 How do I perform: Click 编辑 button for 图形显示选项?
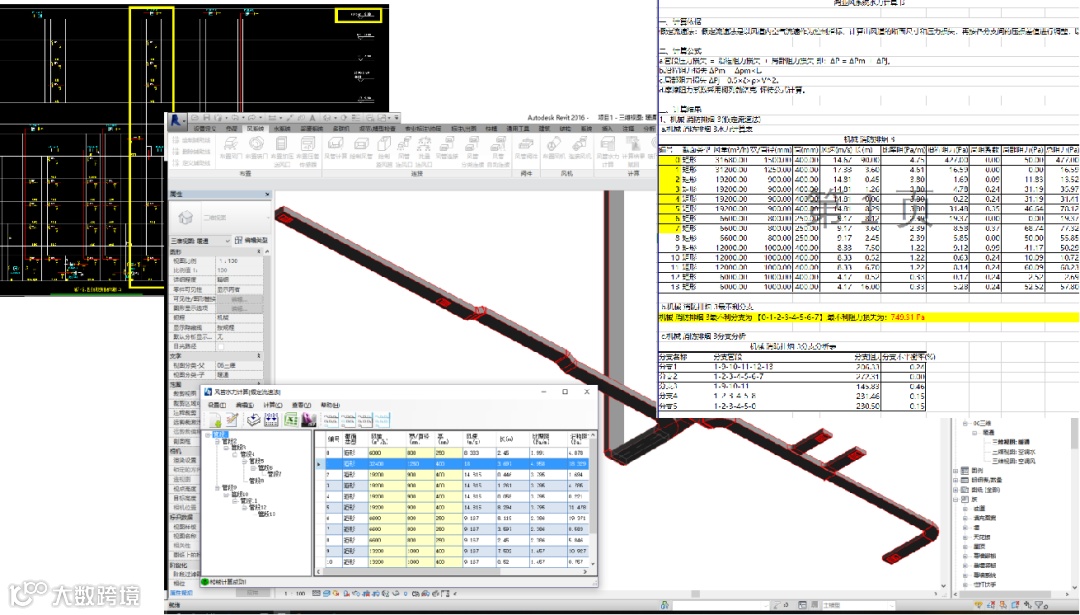[240, 309]
